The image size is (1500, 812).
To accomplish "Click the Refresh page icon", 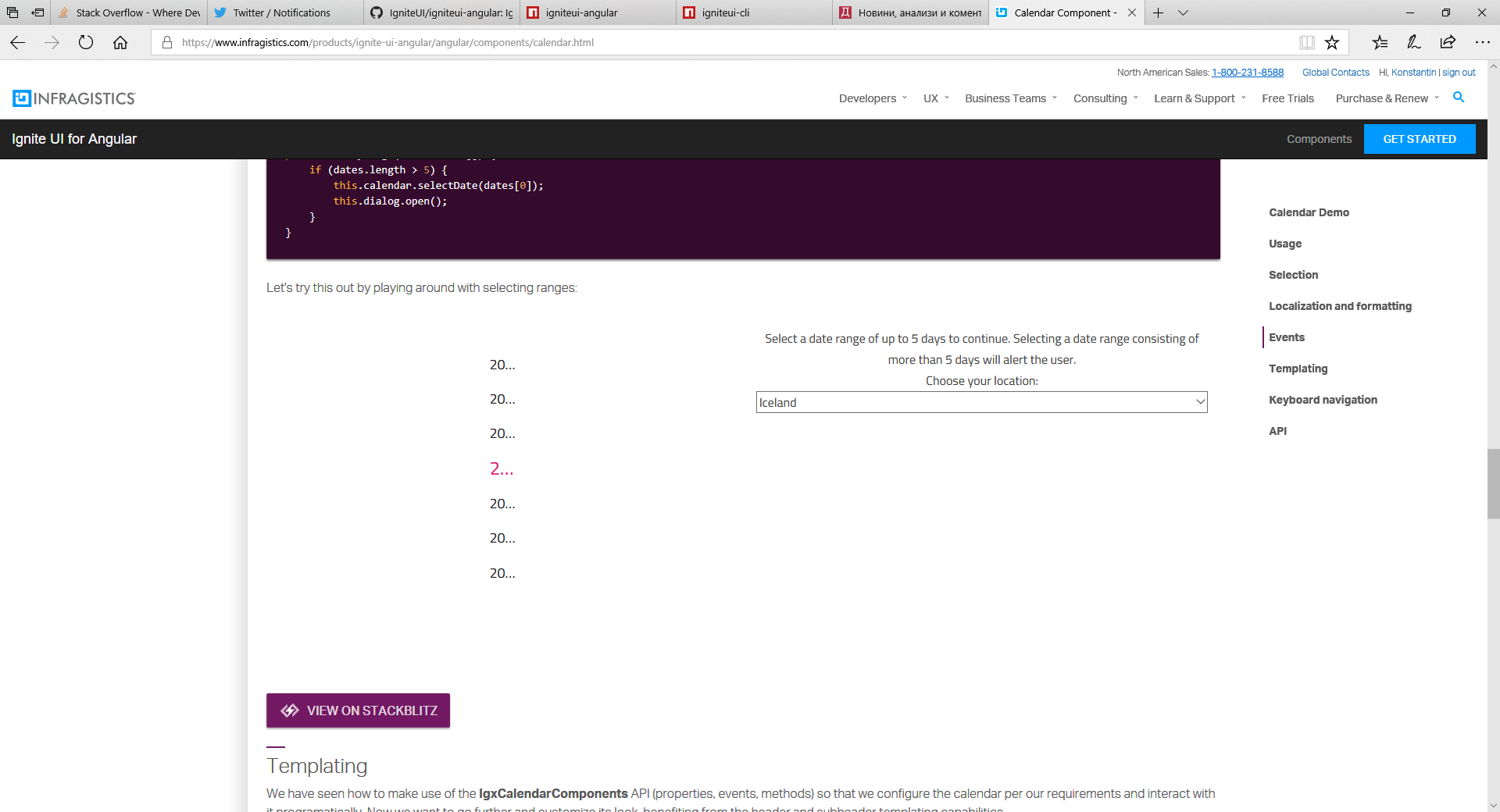I will pos(86,43).
